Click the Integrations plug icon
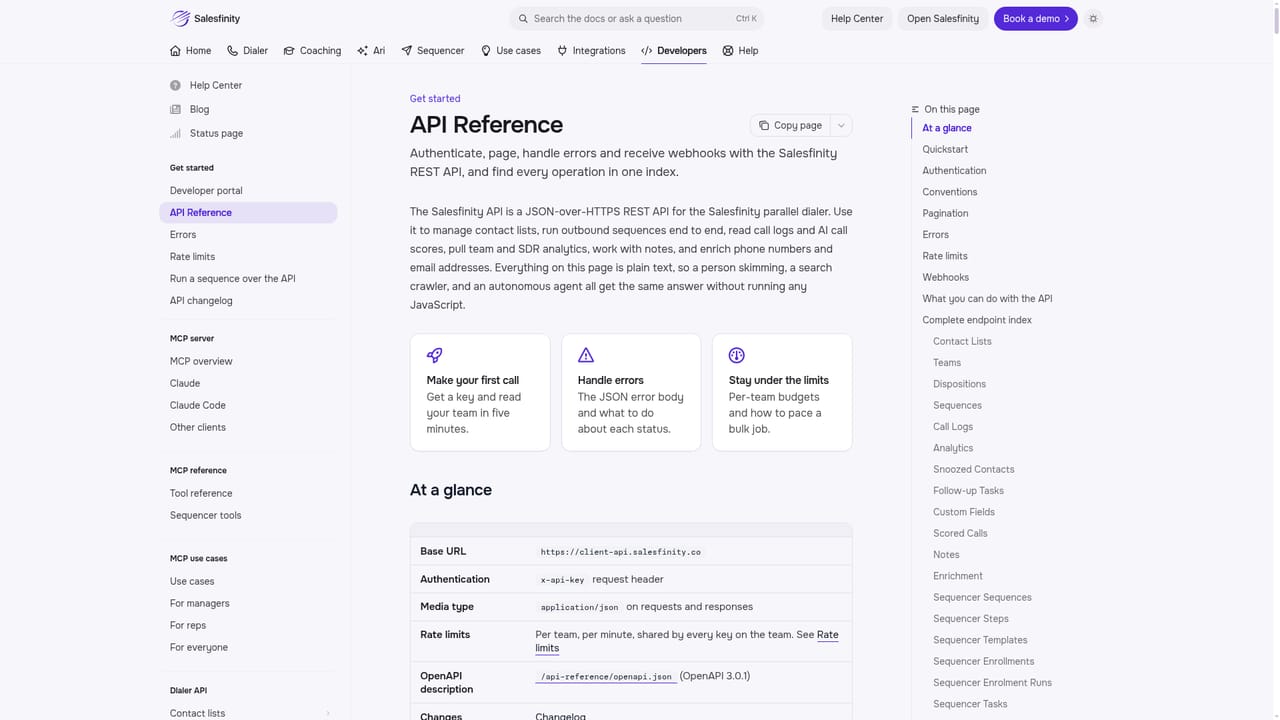 pos(562,50)
